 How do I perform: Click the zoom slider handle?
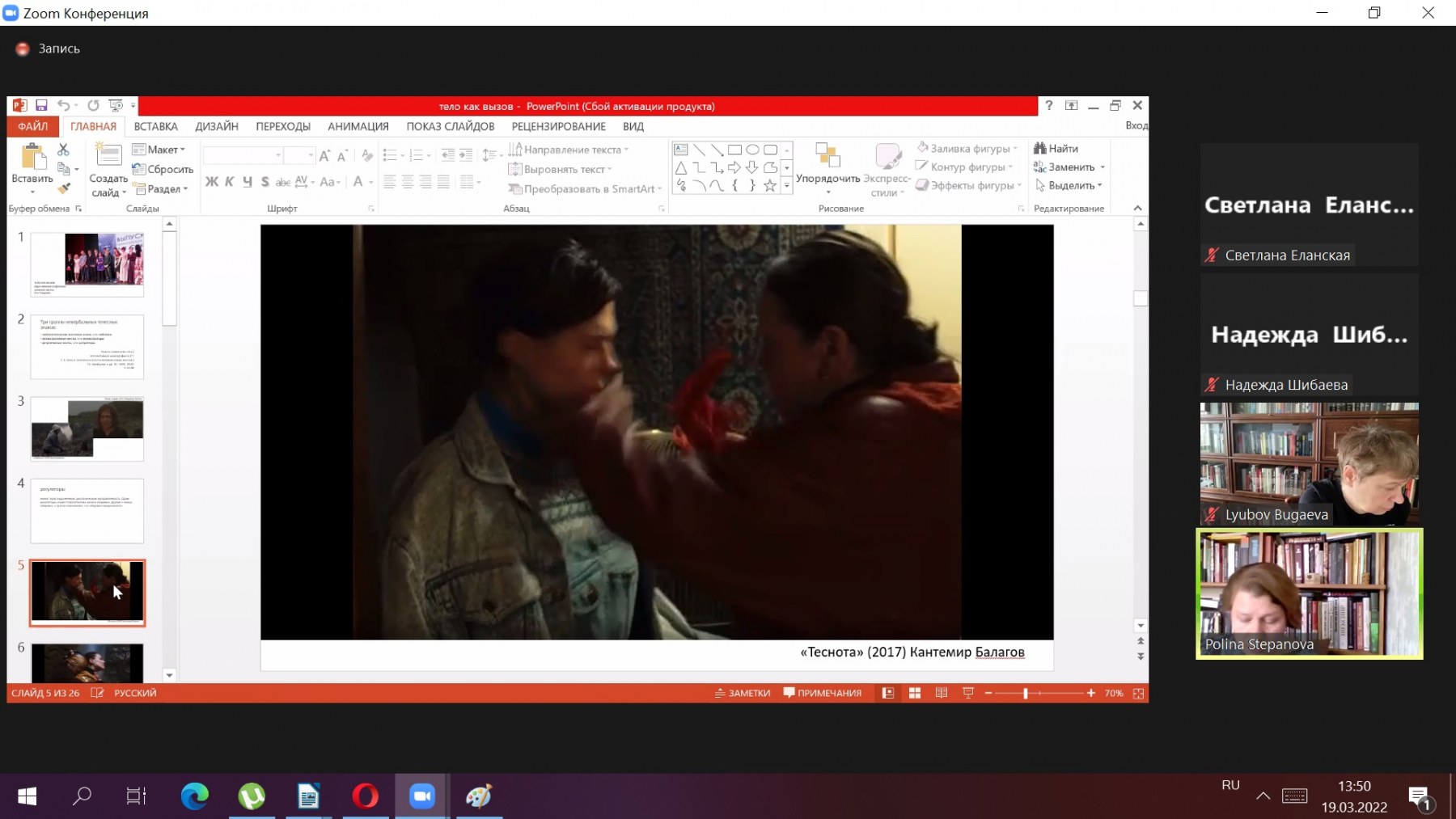1026,693
